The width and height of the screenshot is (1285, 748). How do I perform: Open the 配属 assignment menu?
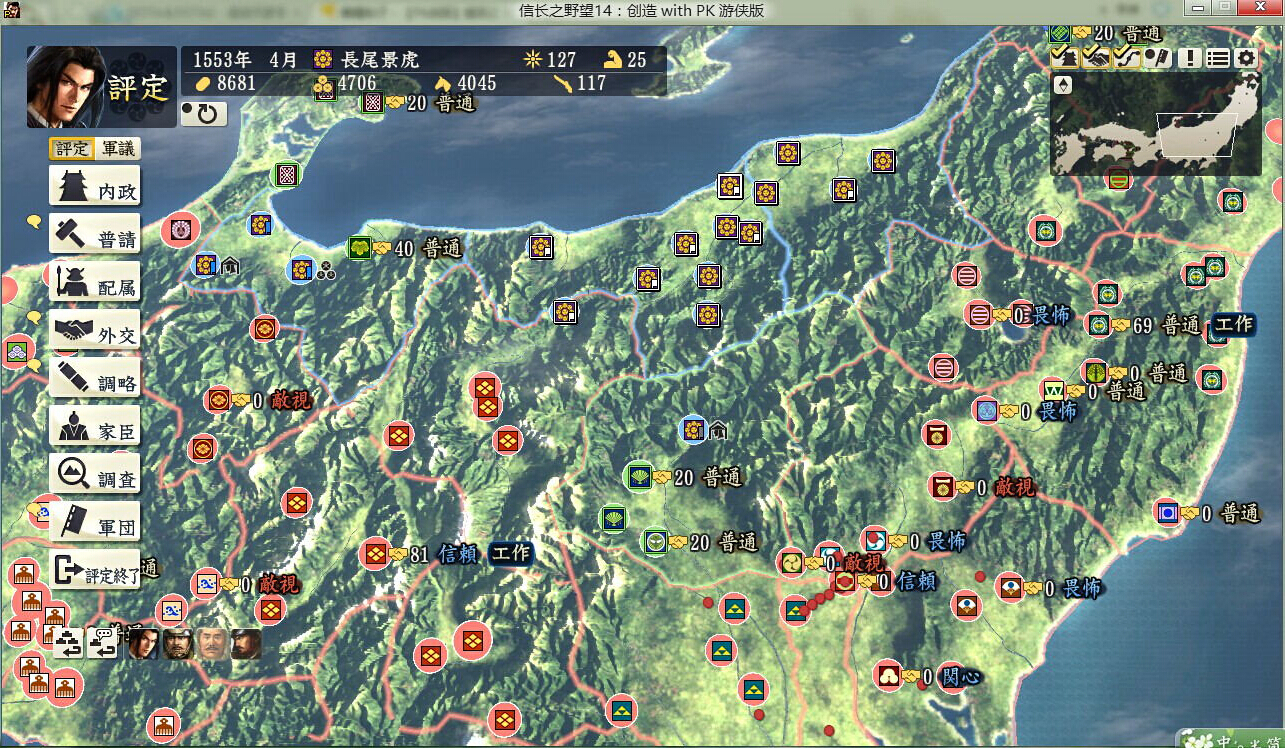coord(95,283)
